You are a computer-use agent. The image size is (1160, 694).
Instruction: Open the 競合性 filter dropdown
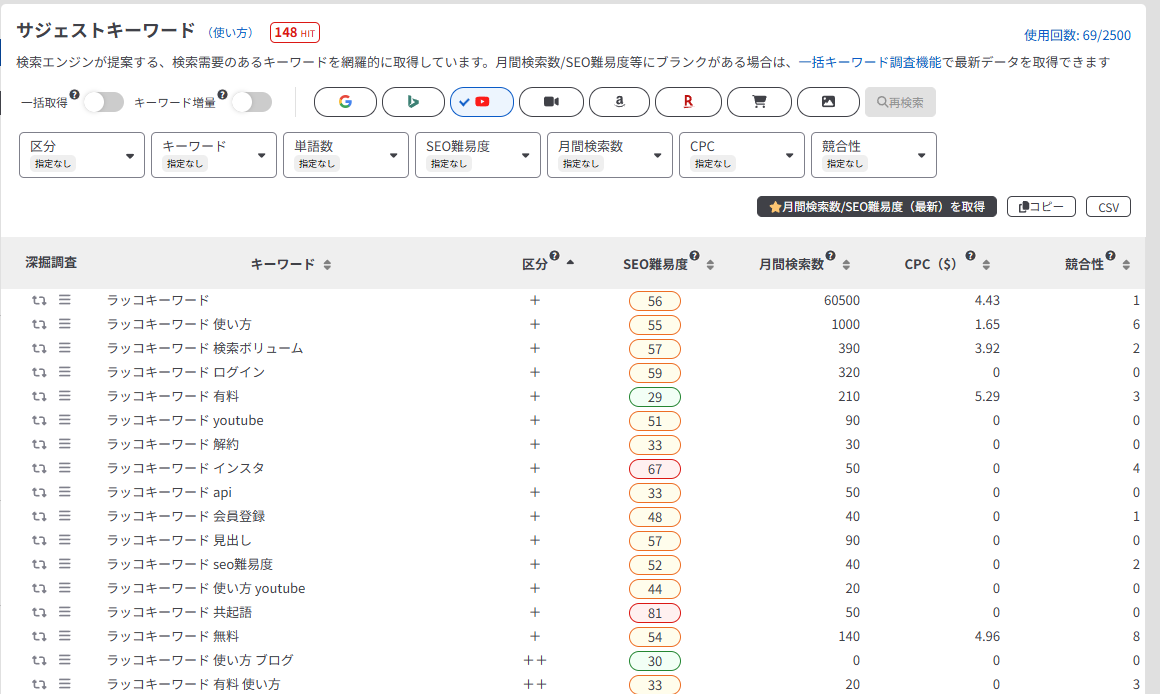pyautogui.click(x=873, y=155)
